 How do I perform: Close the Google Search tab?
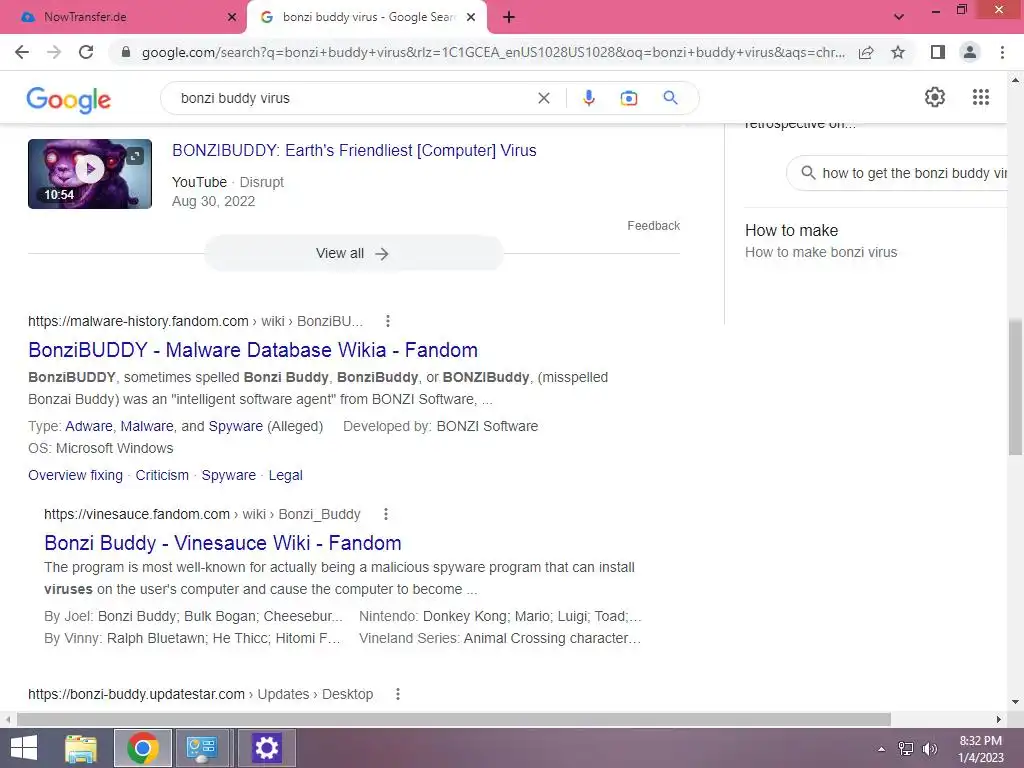pos(471,18)
